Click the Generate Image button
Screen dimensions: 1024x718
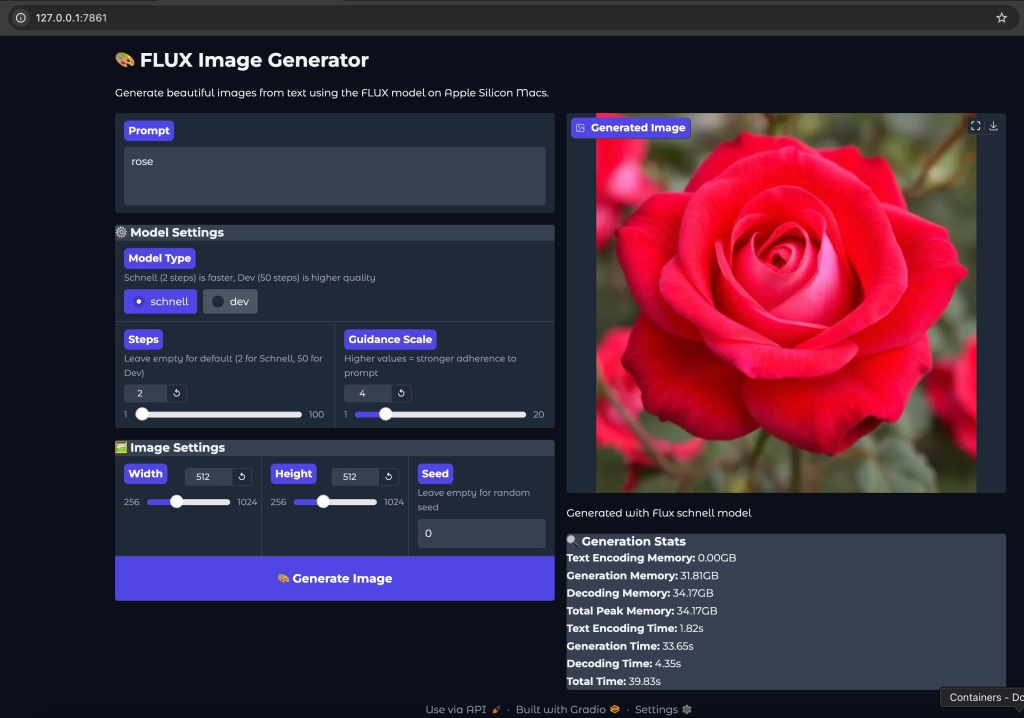(x=334, y=578)
